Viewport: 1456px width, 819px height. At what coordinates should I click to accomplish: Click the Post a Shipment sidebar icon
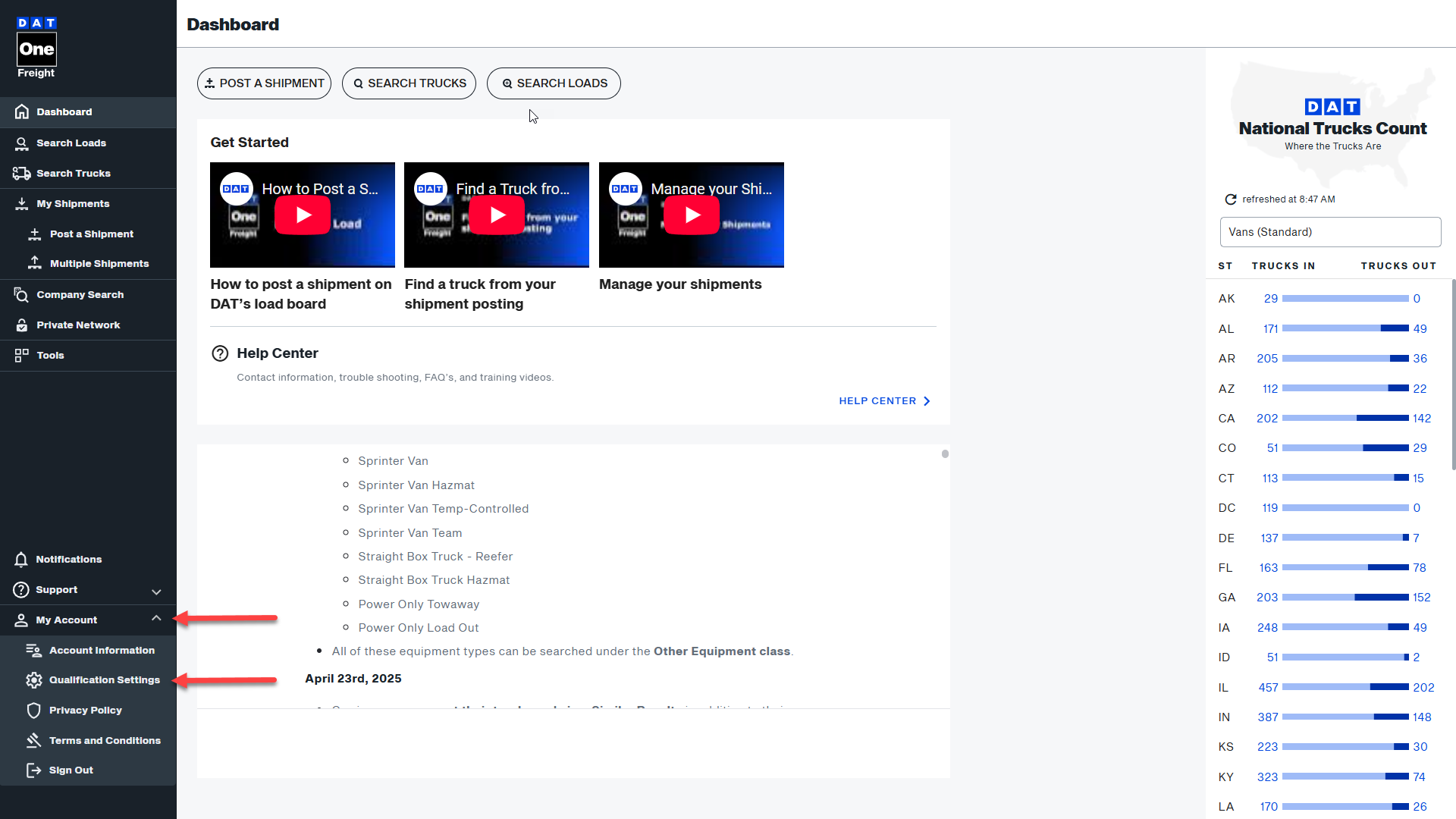(x=35, y=234)
